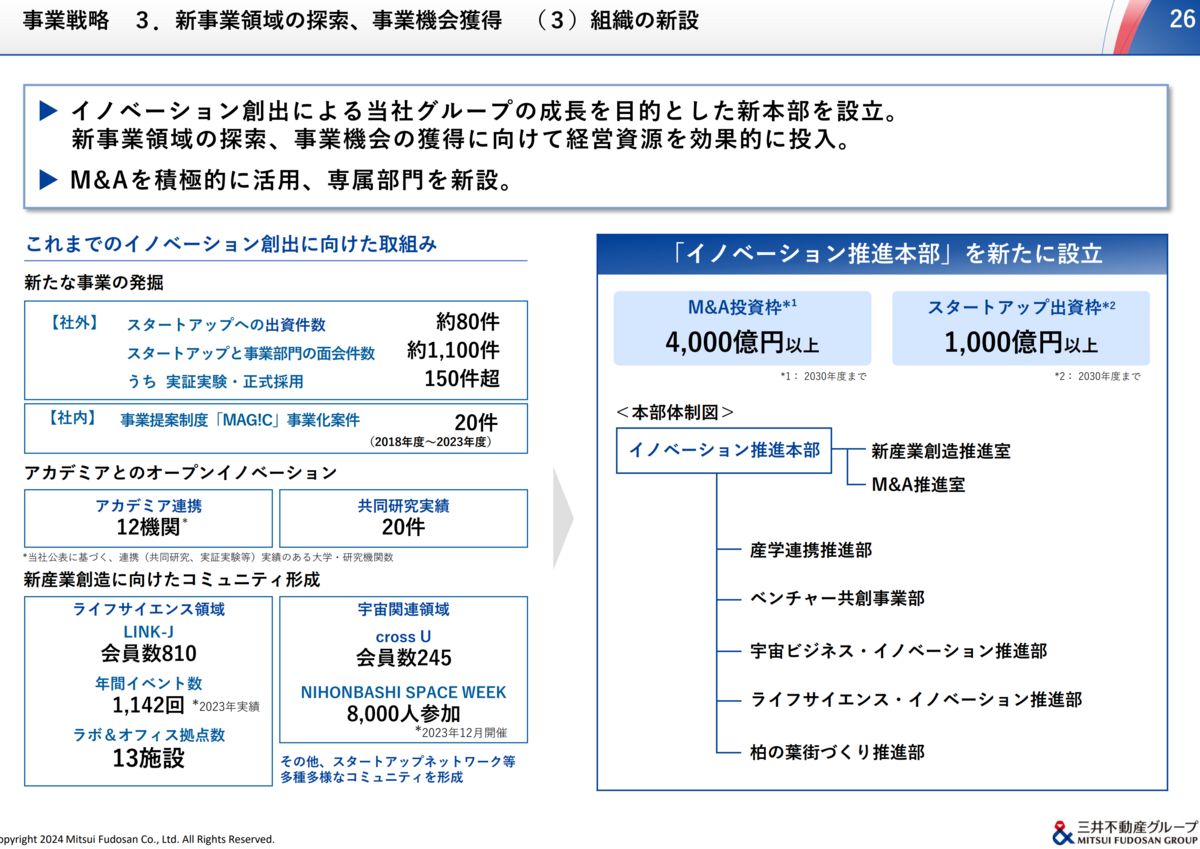
Task: Click the 【社内】 tag
Action: pyautogui.click(x=71, y=419)
